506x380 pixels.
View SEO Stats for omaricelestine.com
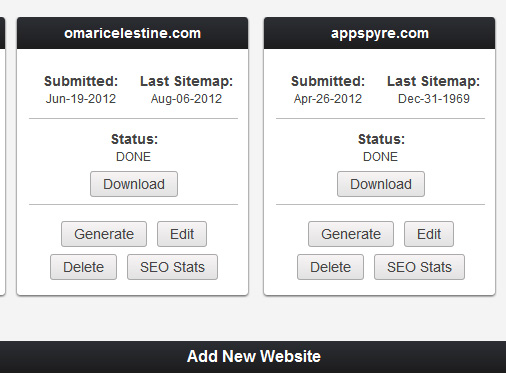(x=172, y=267)
